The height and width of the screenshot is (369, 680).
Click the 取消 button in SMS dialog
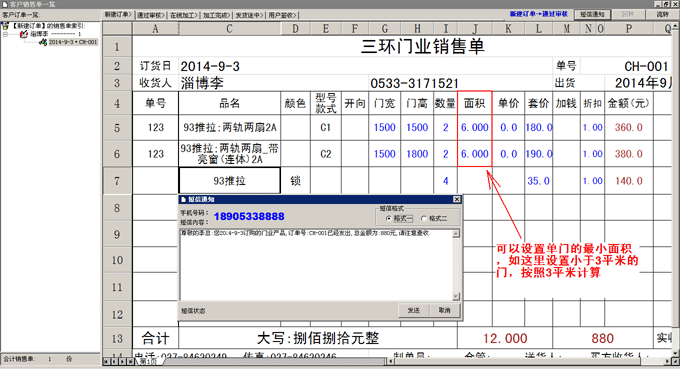point(445,310)
